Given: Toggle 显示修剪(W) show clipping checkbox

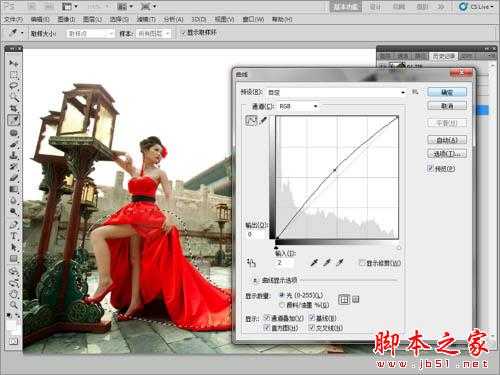Looking at the screenshot, I should click(x=361, y=263).
